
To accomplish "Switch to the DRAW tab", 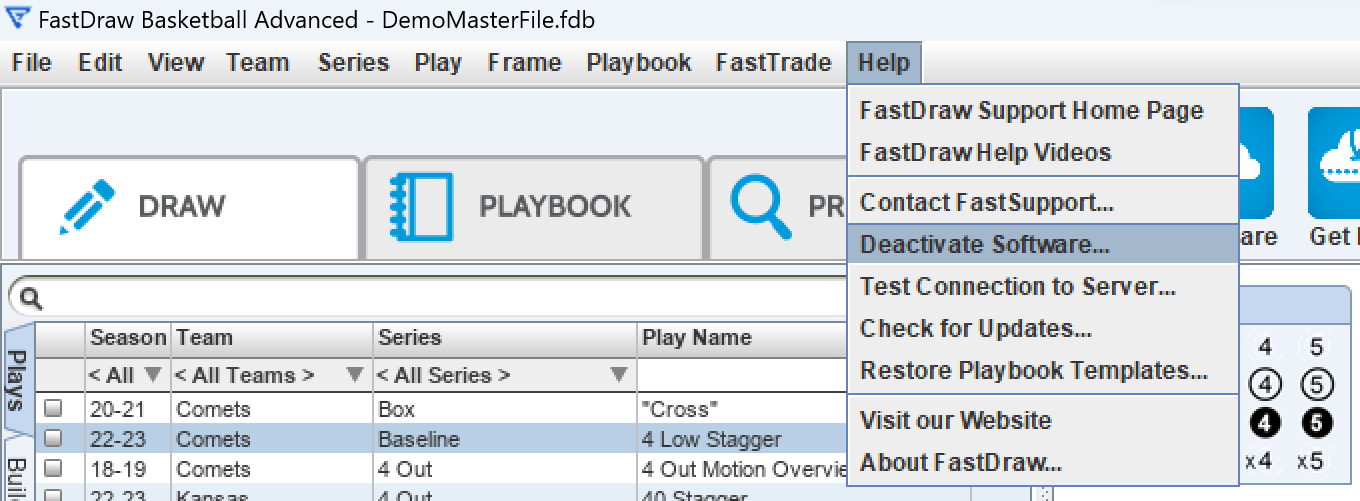I will (x=190, y=207).
